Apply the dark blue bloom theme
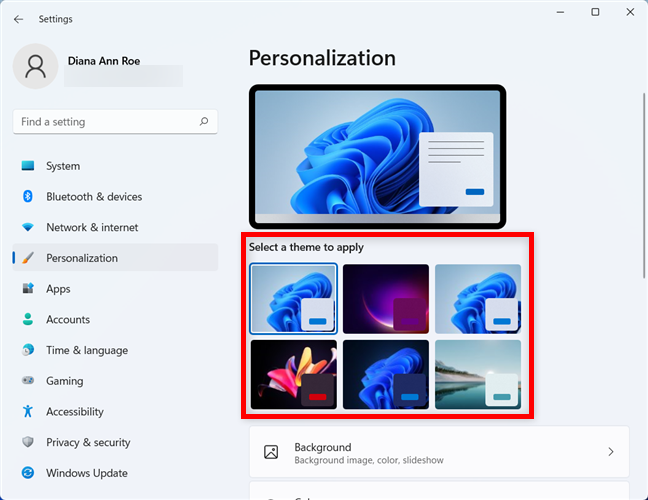This screenshot has width=648, height=500. 386,374
